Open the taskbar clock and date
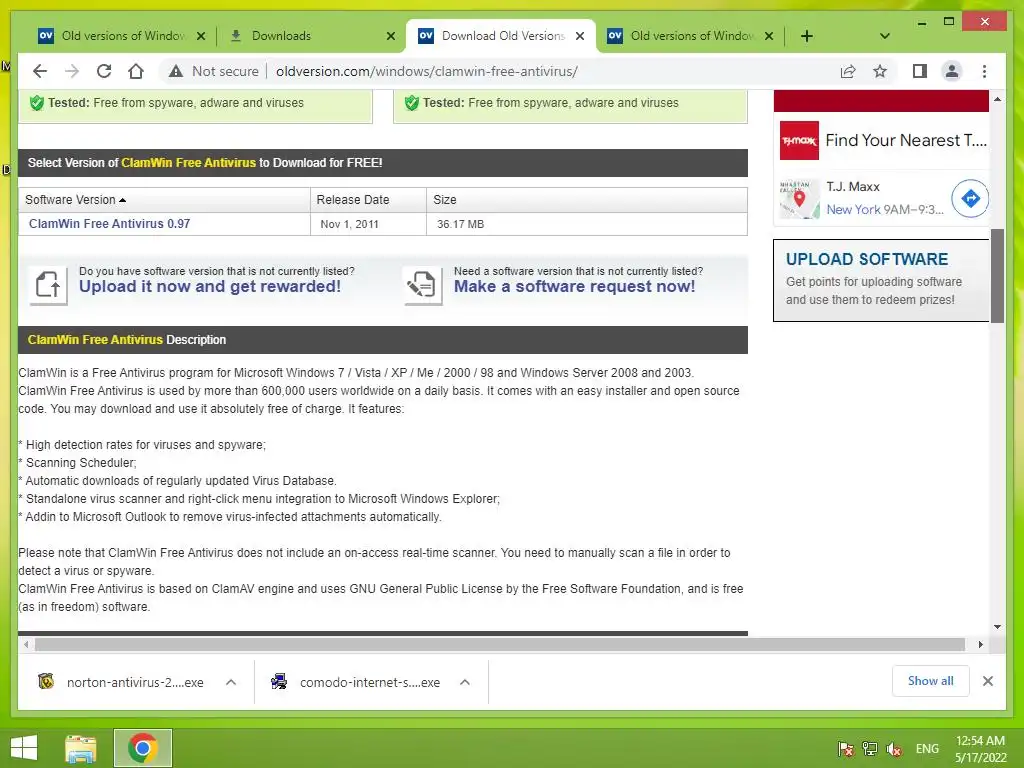This screenshot has height=768, width=1024. pos(980,749)
